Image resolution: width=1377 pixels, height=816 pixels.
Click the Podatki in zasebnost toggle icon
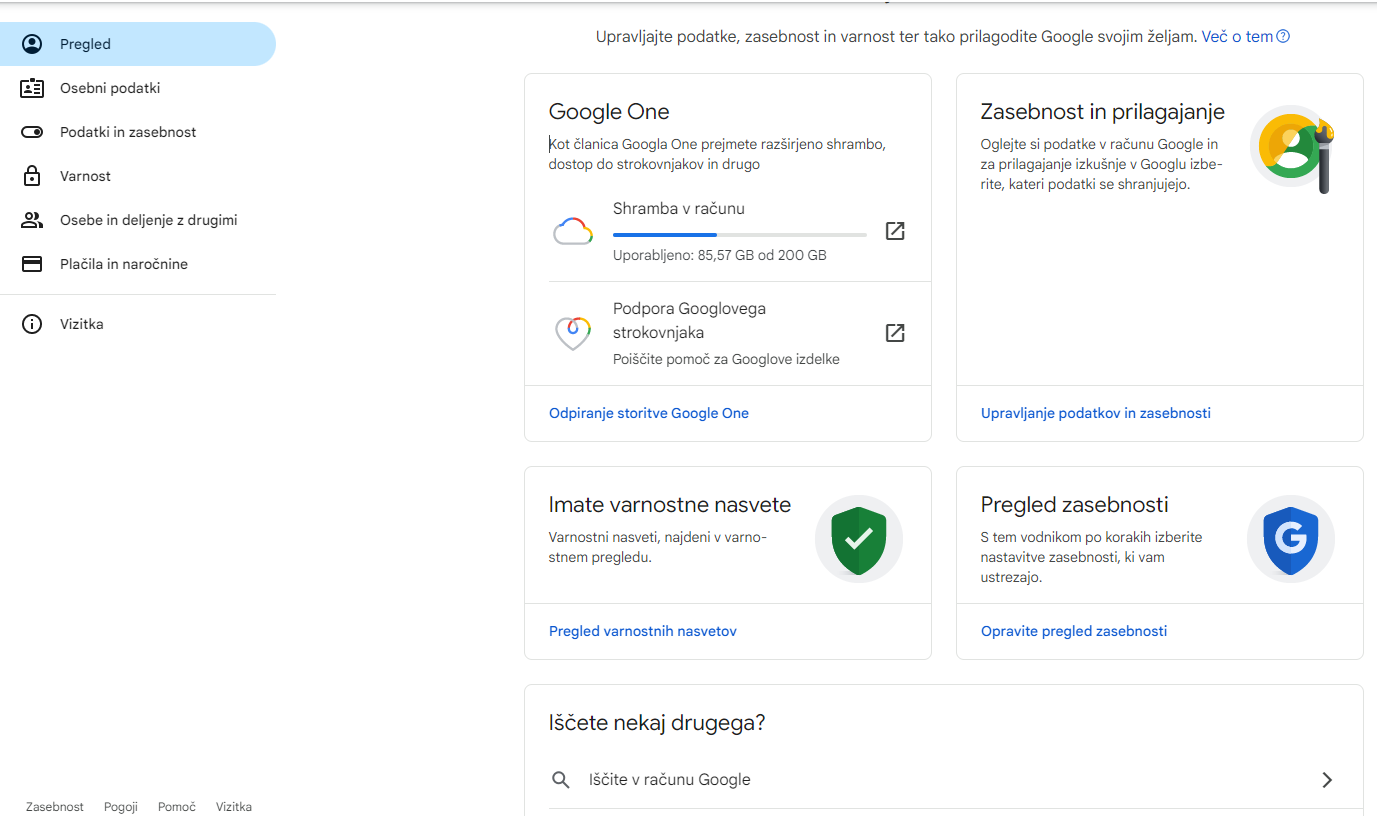32,132
